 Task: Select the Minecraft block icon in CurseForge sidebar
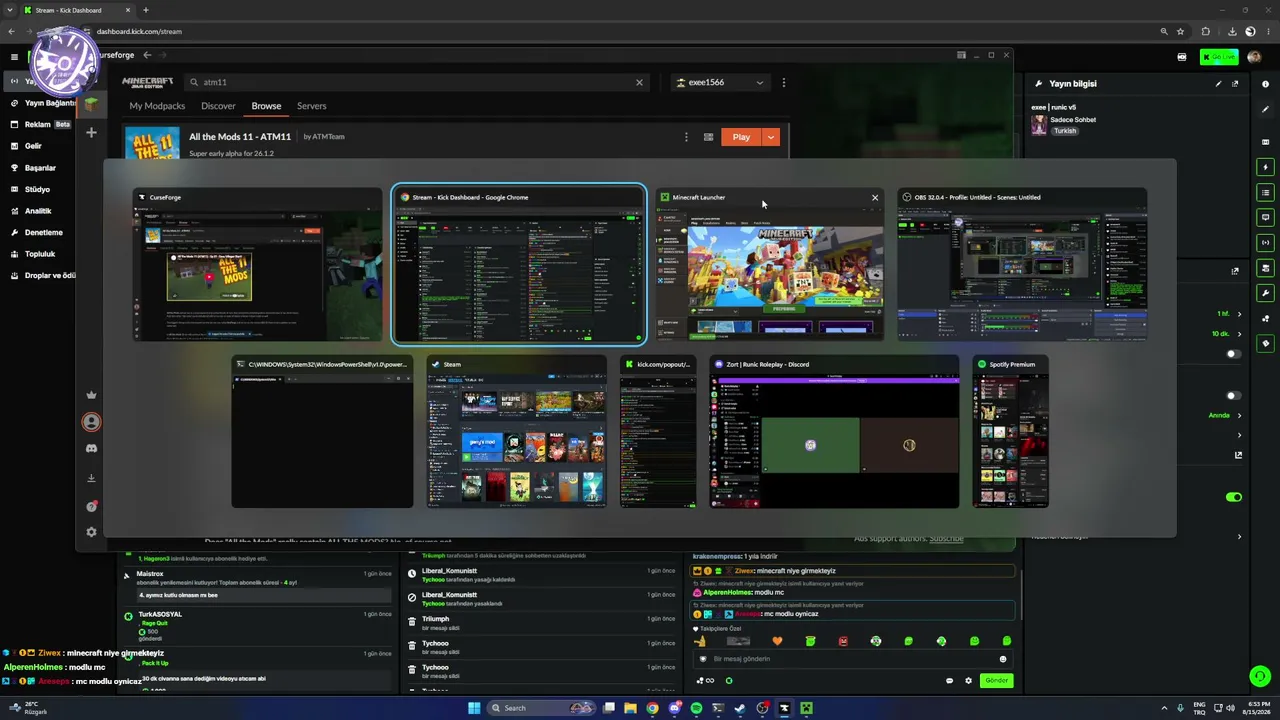tap(91, 103)
